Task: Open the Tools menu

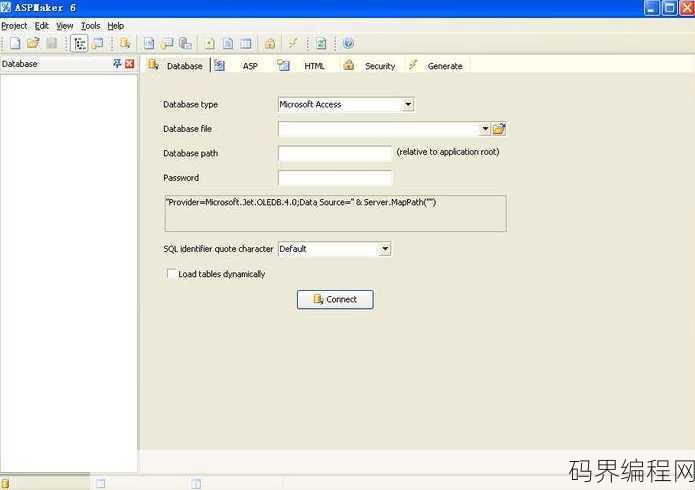Action: [90, 26]
